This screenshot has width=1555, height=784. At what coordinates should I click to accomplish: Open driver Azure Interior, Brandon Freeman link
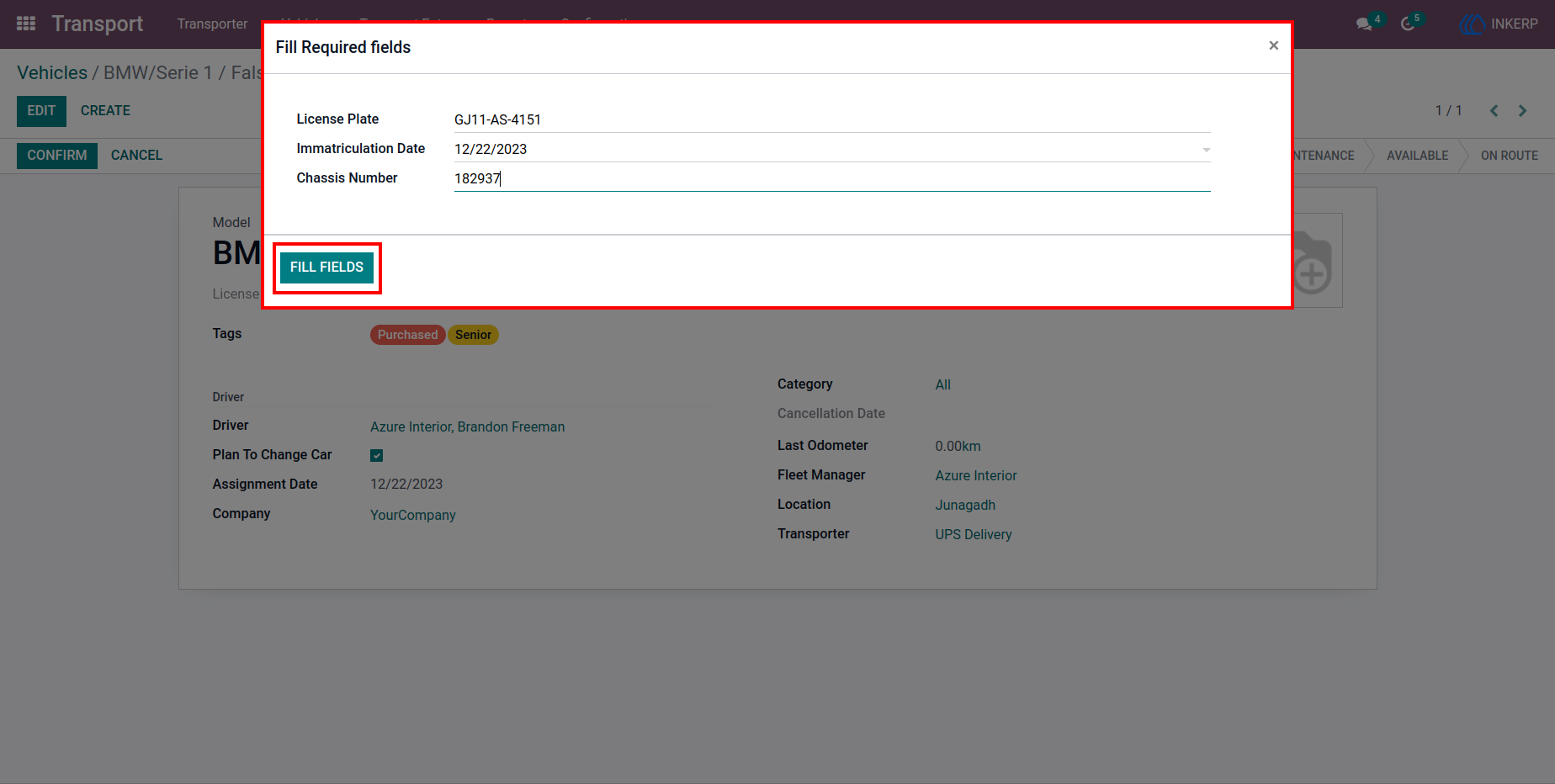tap(468, 427)
